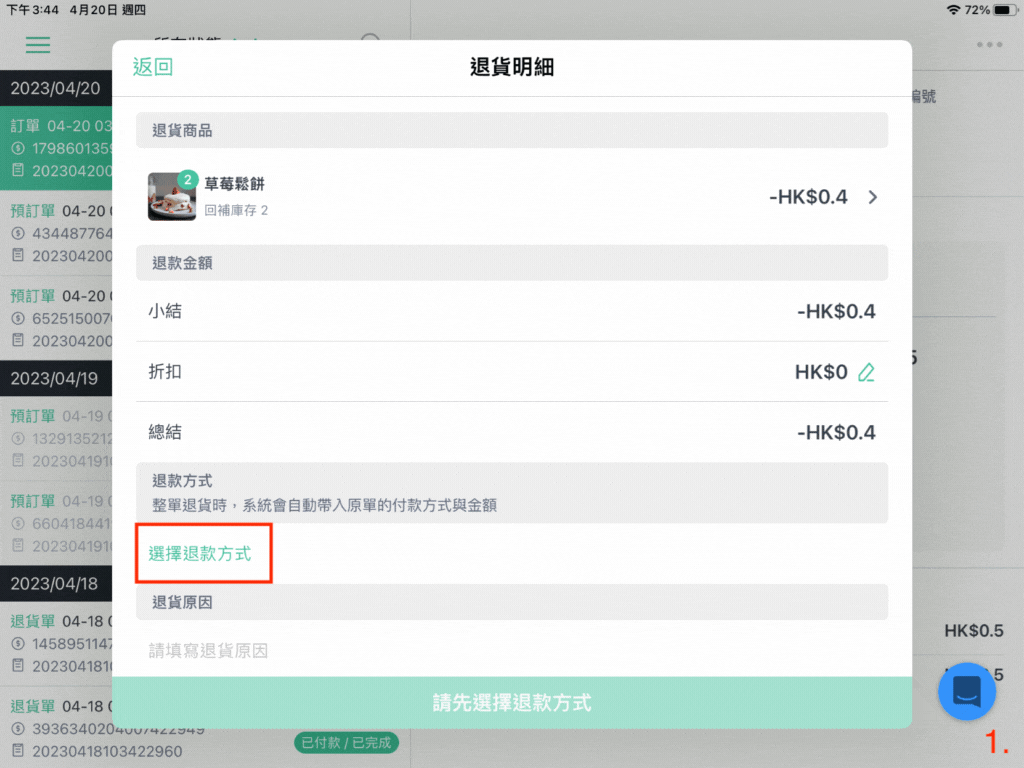Open 預訂單 order with number 1329135212

coord(56,438)
